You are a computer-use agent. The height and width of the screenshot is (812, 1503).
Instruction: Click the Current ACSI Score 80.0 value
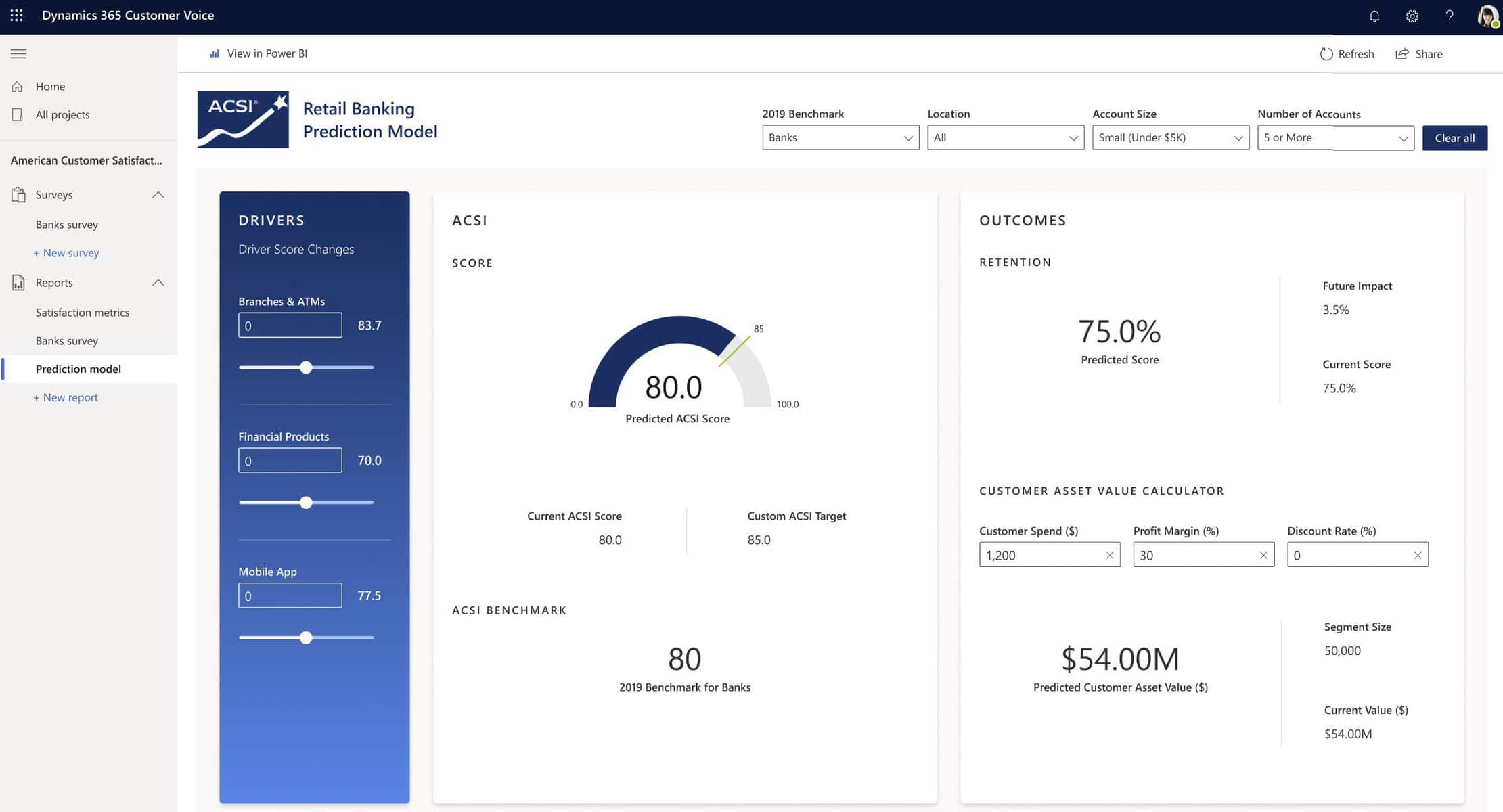(610, 540)
